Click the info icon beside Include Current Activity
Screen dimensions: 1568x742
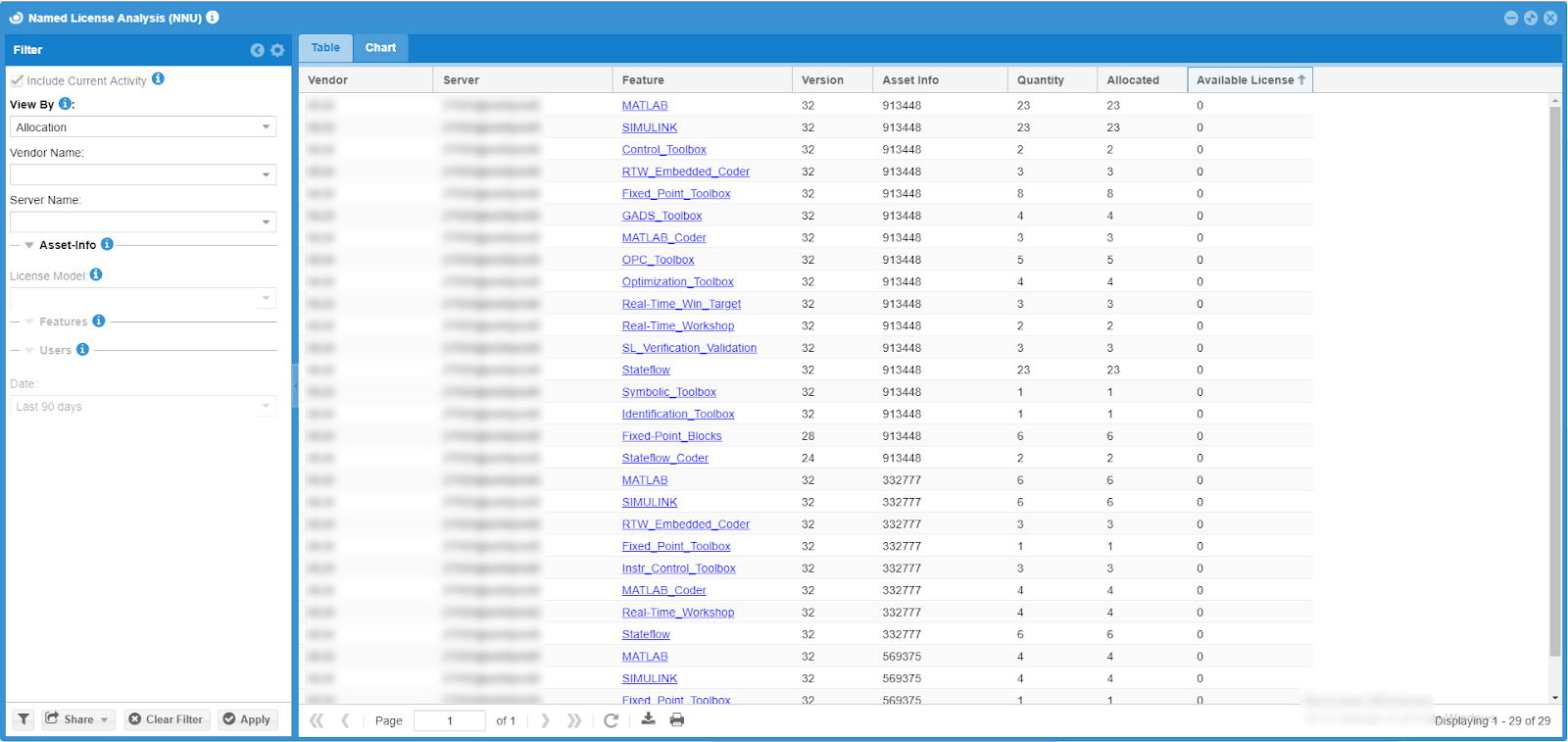click(x=158, y=79)
